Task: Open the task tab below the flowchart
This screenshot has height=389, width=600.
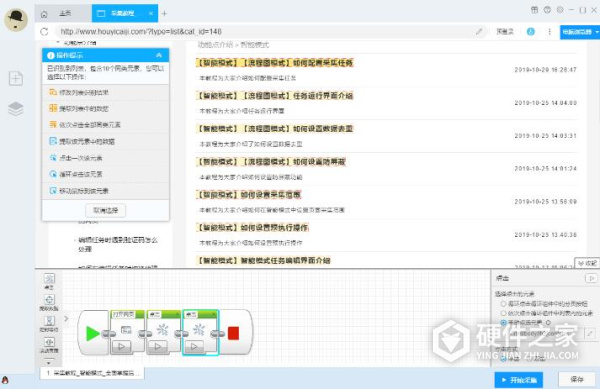Action: (x=92, y=373)
